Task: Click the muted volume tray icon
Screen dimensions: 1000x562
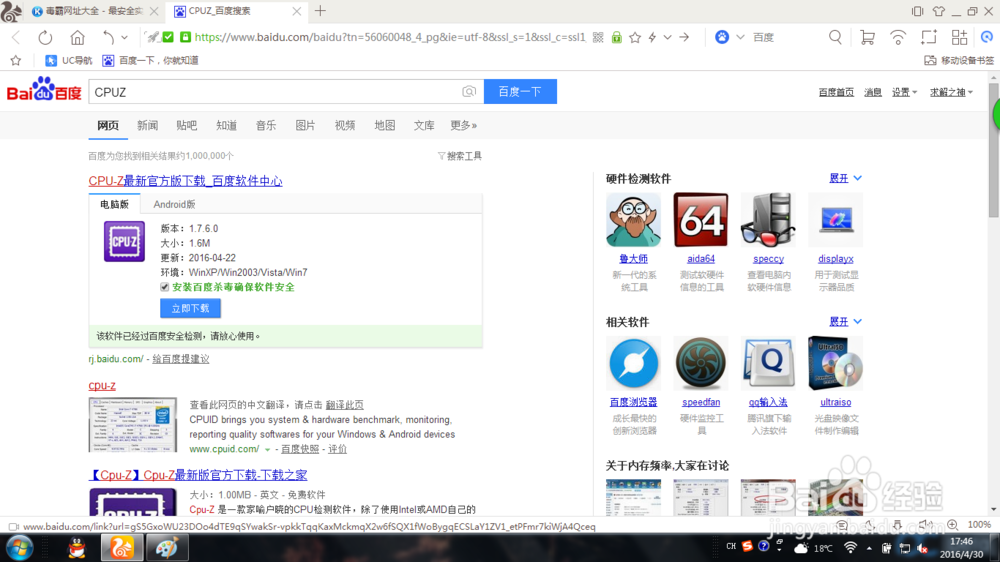Action: click(x=922, y=548)
